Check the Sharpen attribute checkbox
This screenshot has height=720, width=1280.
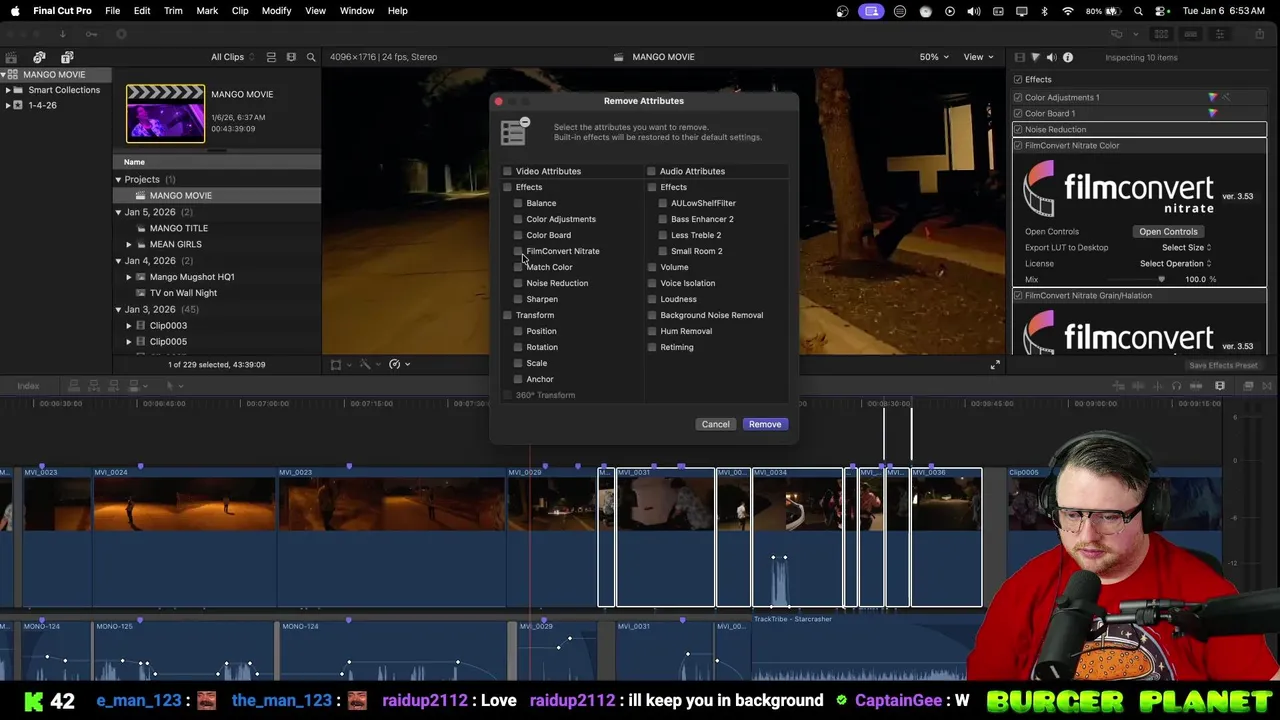(518, 299)
